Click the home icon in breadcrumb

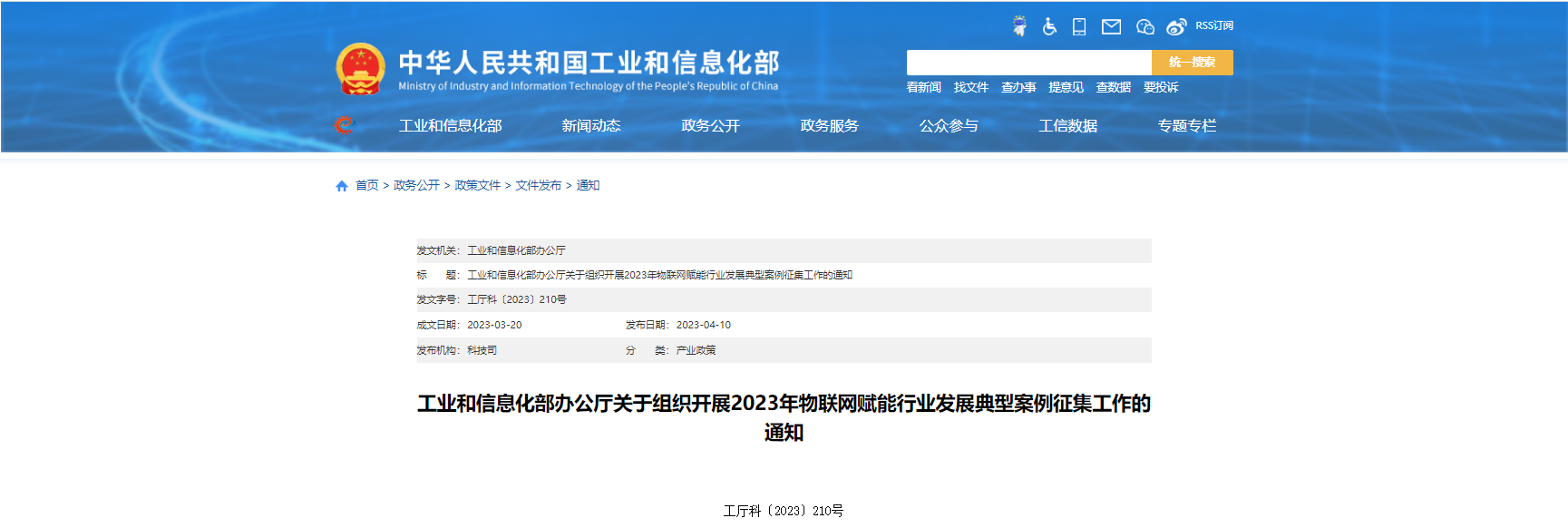(342, 186)
